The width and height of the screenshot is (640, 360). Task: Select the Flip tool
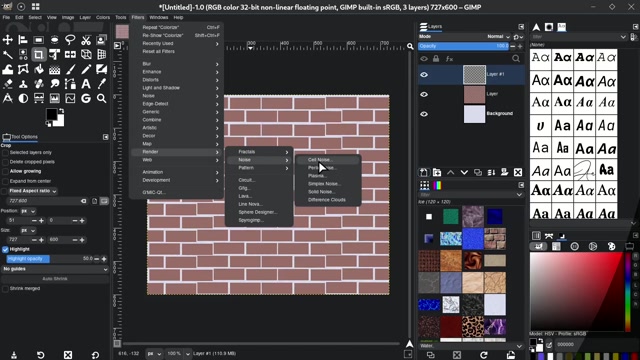click(70, 54)
